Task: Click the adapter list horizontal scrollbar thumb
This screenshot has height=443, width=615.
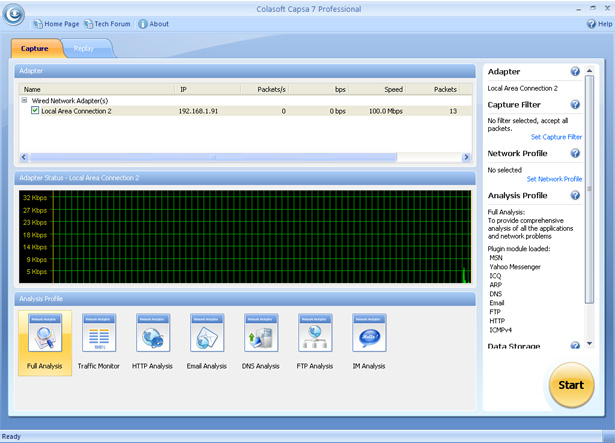Action: (213, 157)
